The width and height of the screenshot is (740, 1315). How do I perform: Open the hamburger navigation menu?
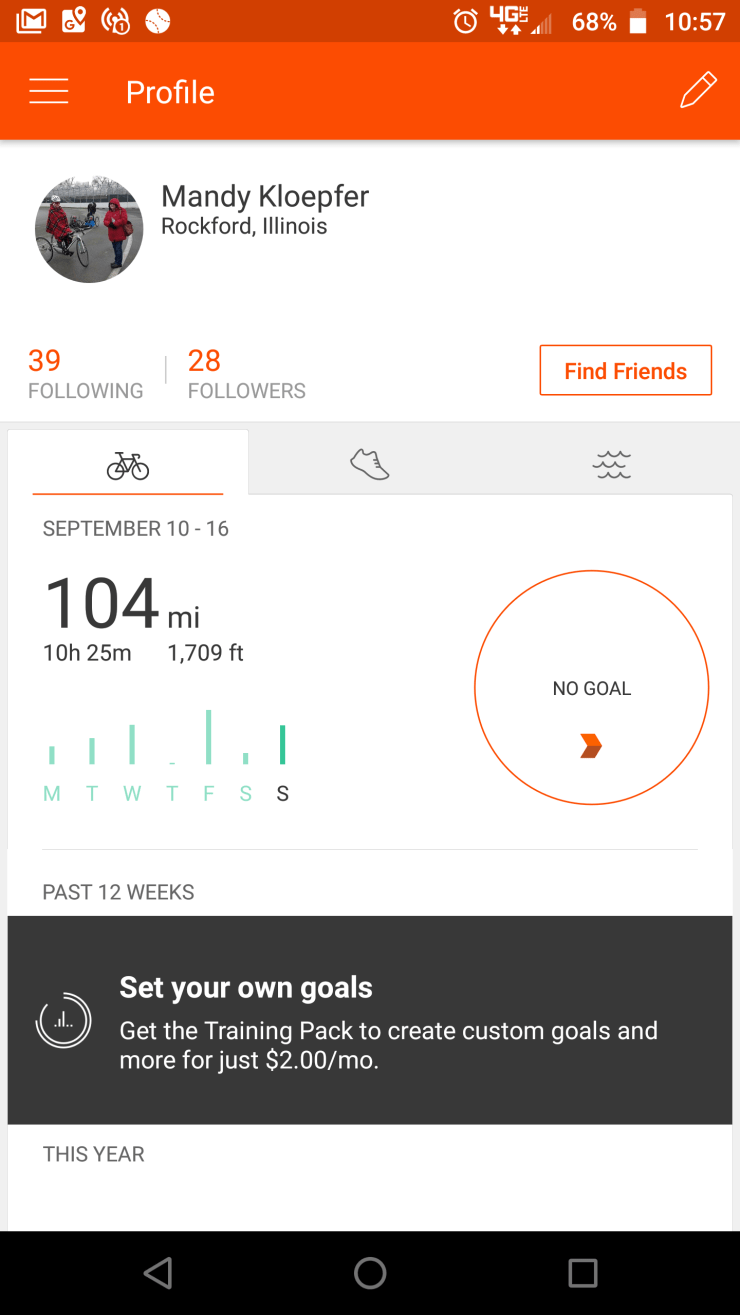click(x=49, y=92)
